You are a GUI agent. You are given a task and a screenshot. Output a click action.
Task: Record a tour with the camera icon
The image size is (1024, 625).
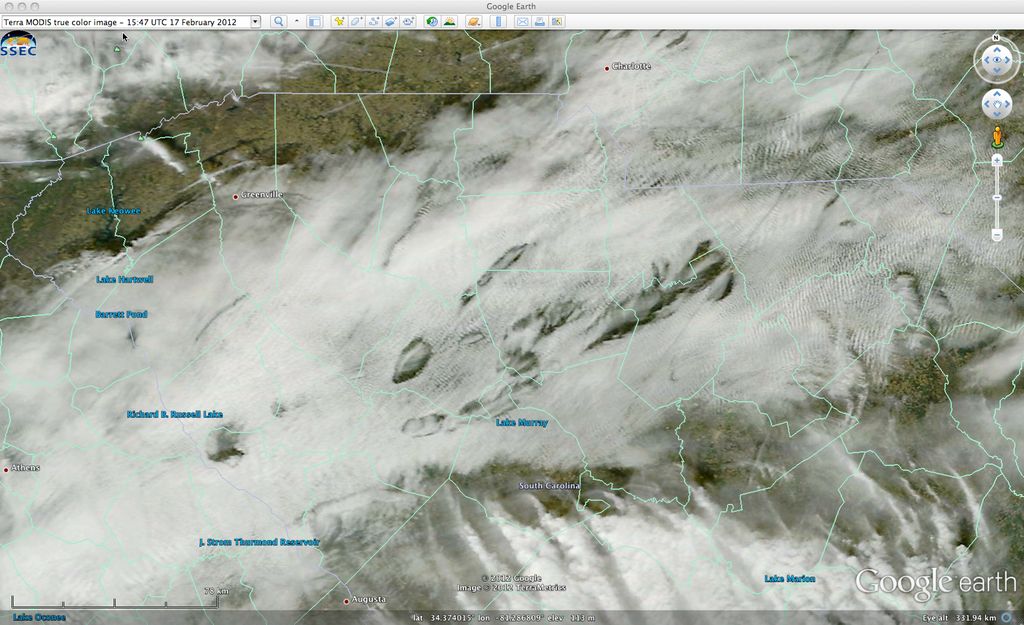[409, 22]
